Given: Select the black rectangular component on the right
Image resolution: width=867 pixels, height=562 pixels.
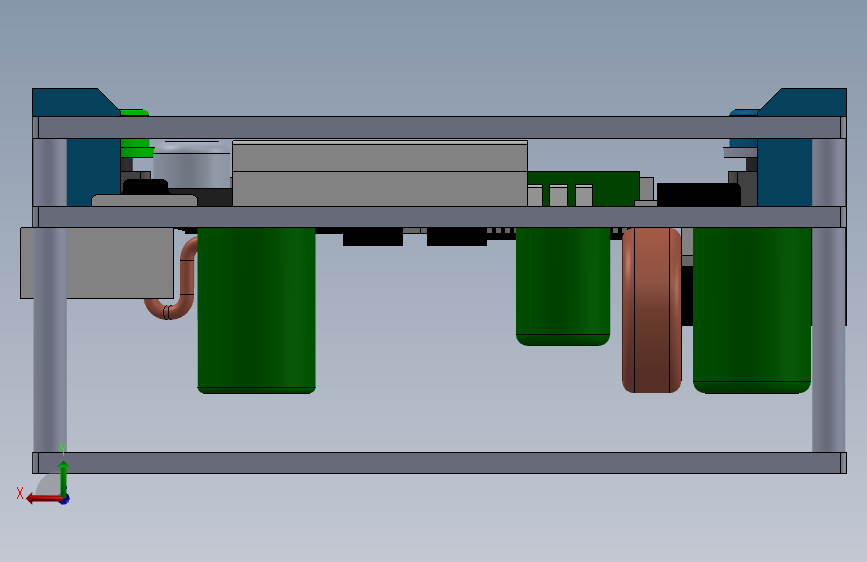Looking at the screenshot, I should [698, 195].
